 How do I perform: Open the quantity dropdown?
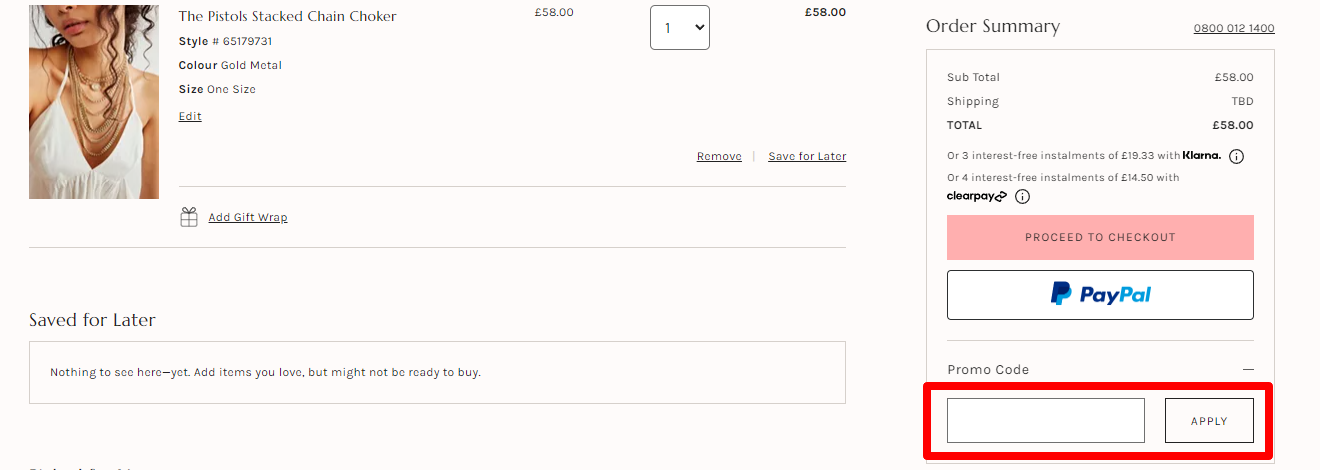point(679,28)
